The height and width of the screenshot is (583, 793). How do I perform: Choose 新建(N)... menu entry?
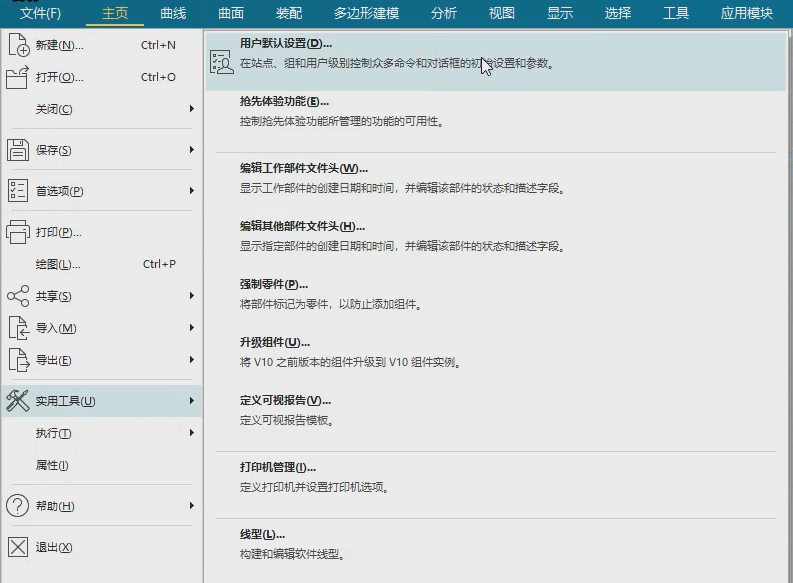(x=102, y=45)
